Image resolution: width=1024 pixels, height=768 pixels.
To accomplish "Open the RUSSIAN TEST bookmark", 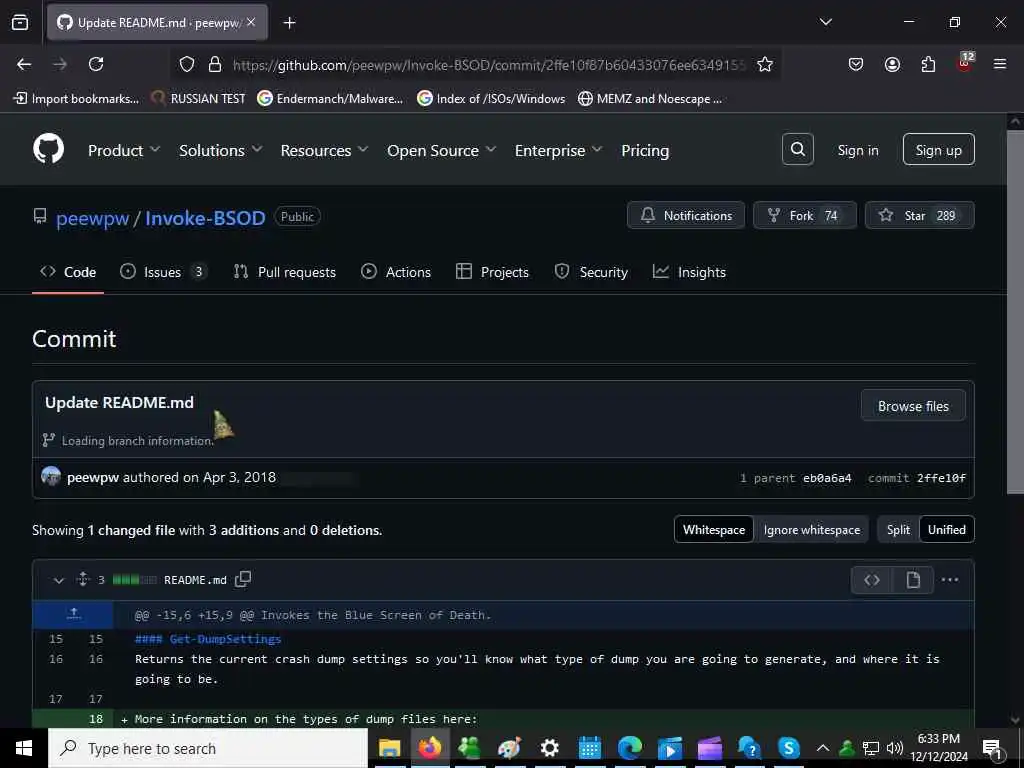I will (199, 99).
